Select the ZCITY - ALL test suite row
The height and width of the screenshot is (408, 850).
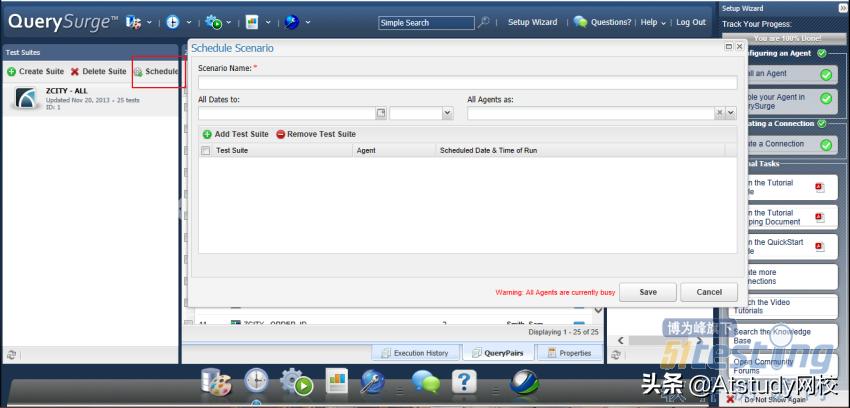coord(90,99)
